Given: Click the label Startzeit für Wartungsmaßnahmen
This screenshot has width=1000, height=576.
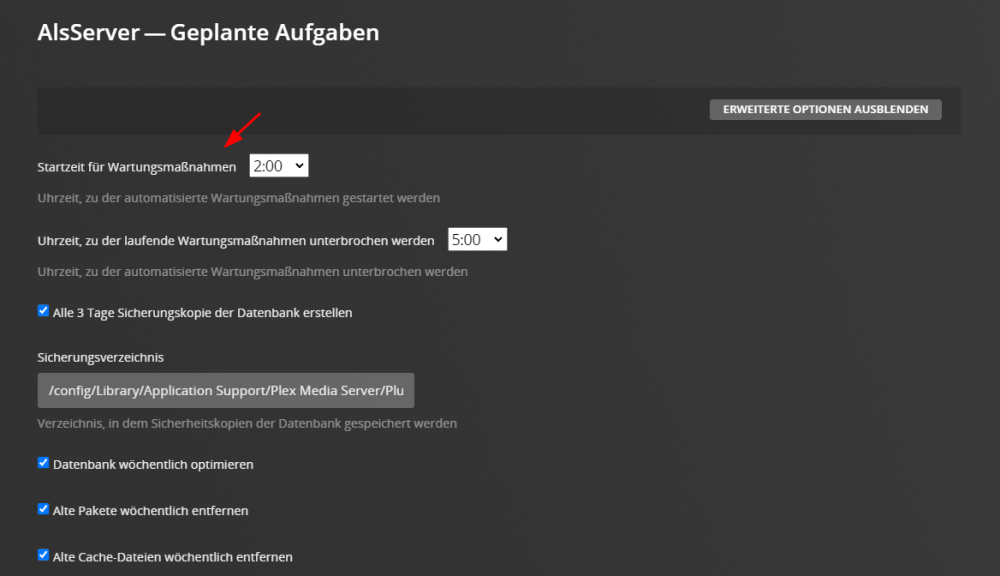Looking at the screenshot, I should click(136, 167).
